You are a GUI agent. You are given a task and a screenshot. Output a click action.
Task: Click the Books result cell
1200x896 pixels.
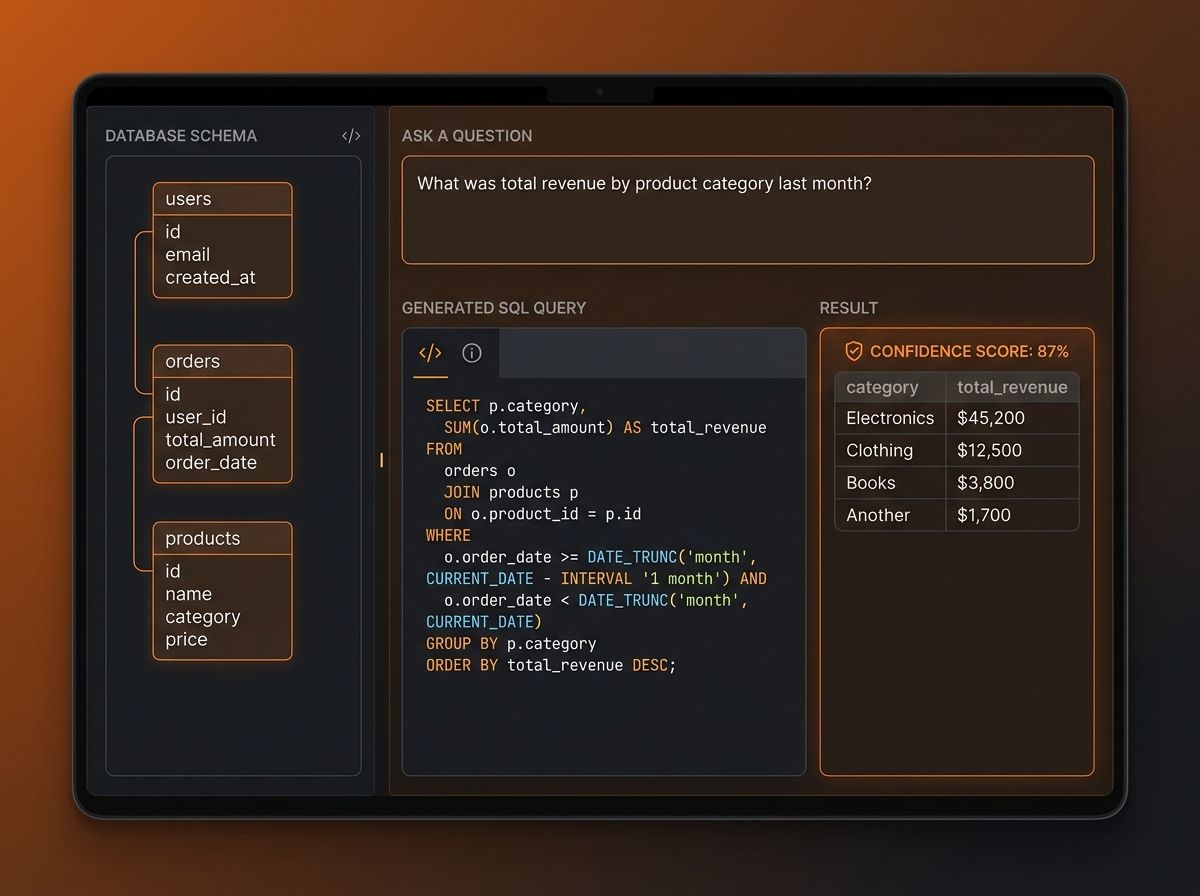pyautogui.click(x=891, y=483)
